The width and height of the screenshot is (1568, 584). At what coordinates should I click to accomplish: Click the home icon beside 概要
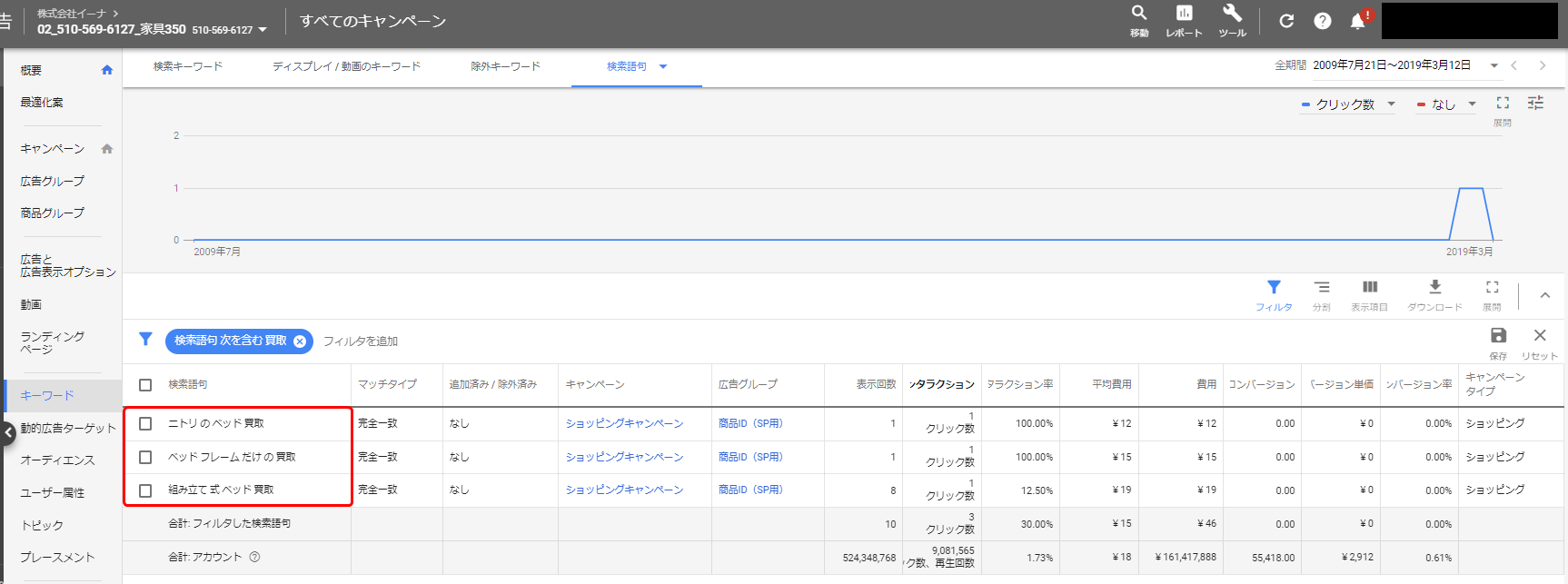tap(107, 70)
